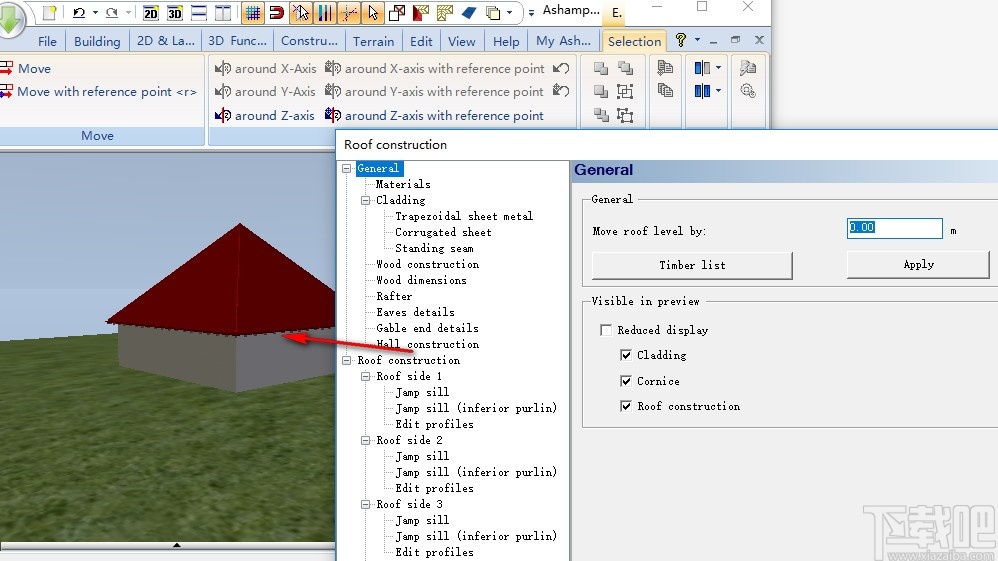
Task: Select Wood dimensions tree item
Action: click(421, 280)
